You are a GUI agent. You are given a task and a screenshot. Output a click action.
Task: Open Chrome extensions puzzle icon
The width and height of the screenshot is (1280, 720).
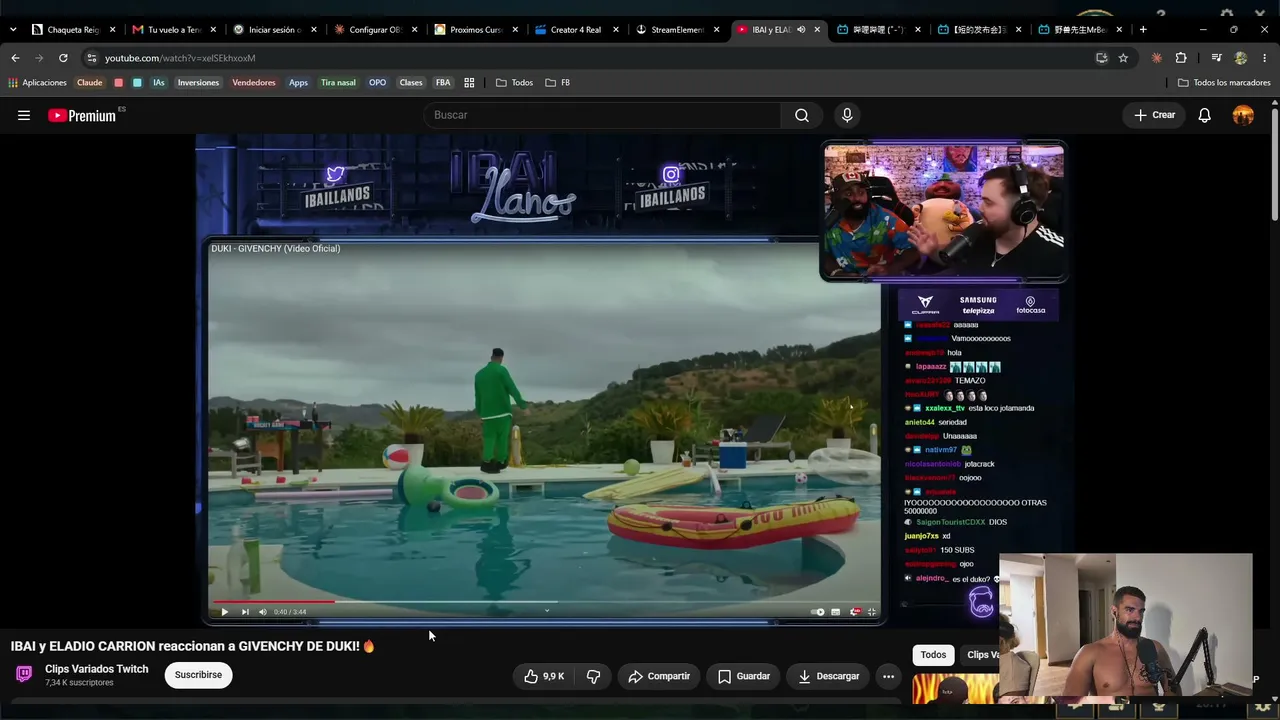(x=1181, y=58)
